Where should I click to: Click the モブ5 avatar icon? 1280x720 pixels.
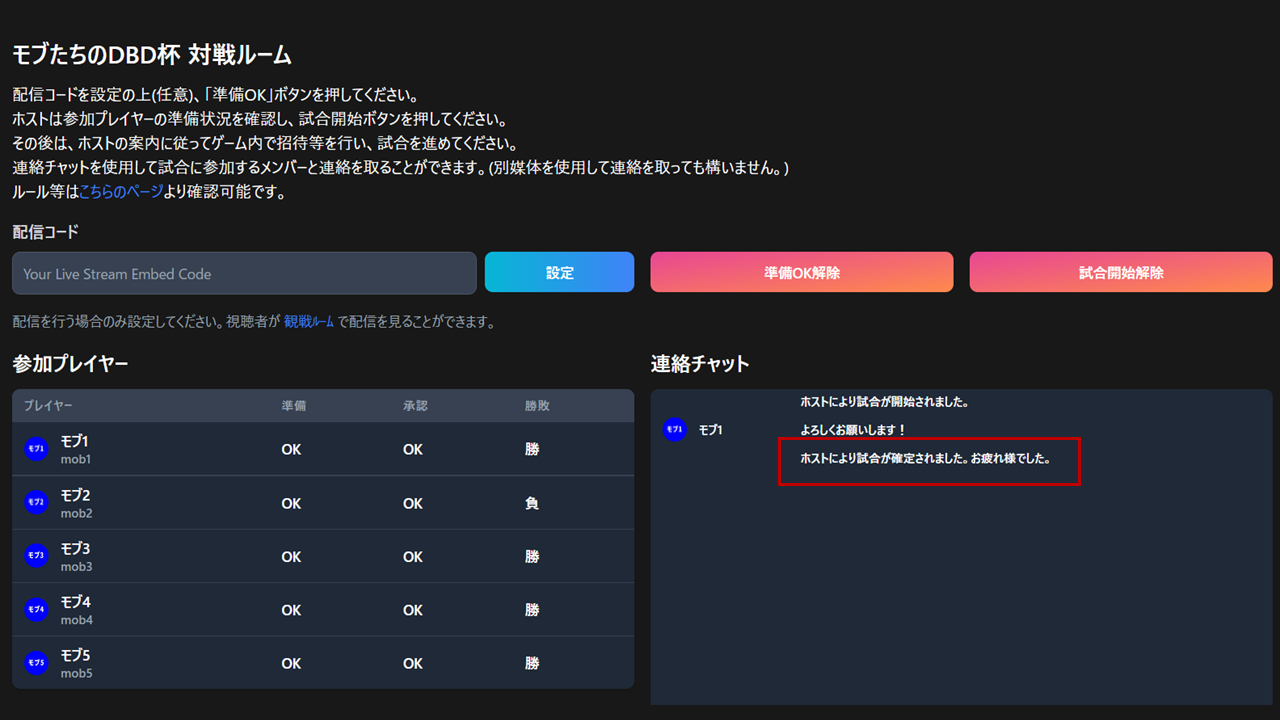[x=36, y=663]
